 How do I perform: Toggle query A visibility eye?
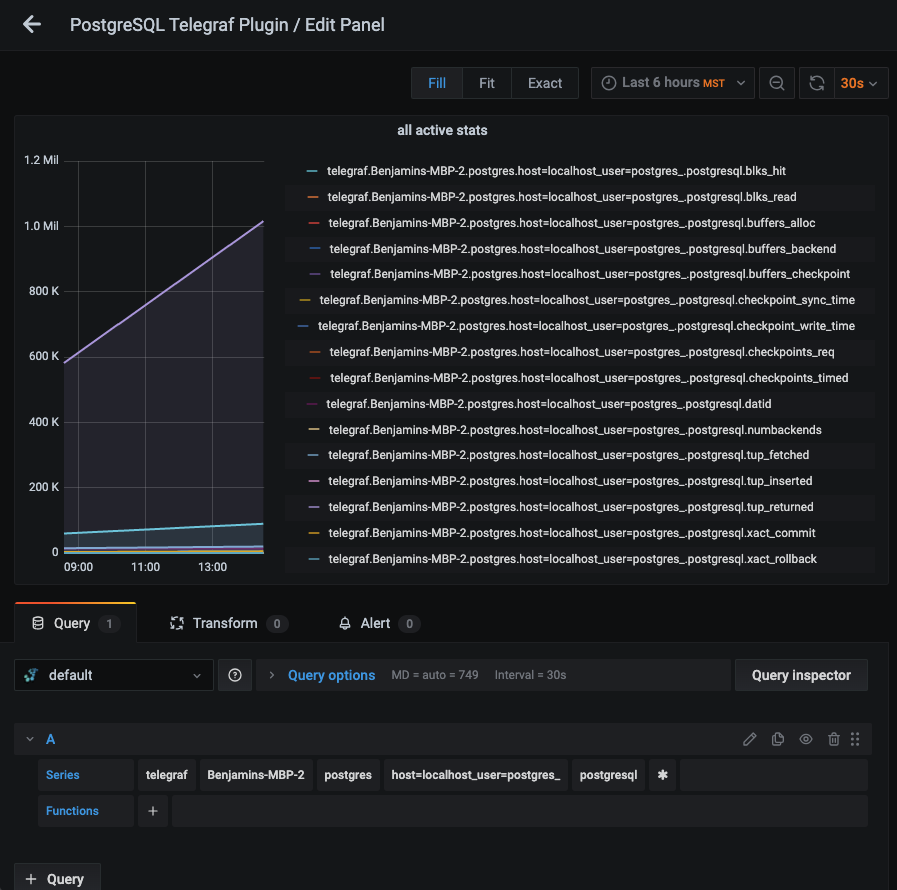[805, 739]
